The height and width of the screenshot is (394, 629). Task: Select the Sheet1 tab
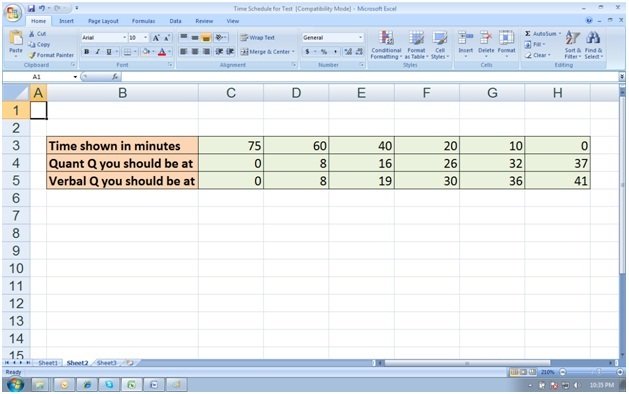click(x=48, y=363)
